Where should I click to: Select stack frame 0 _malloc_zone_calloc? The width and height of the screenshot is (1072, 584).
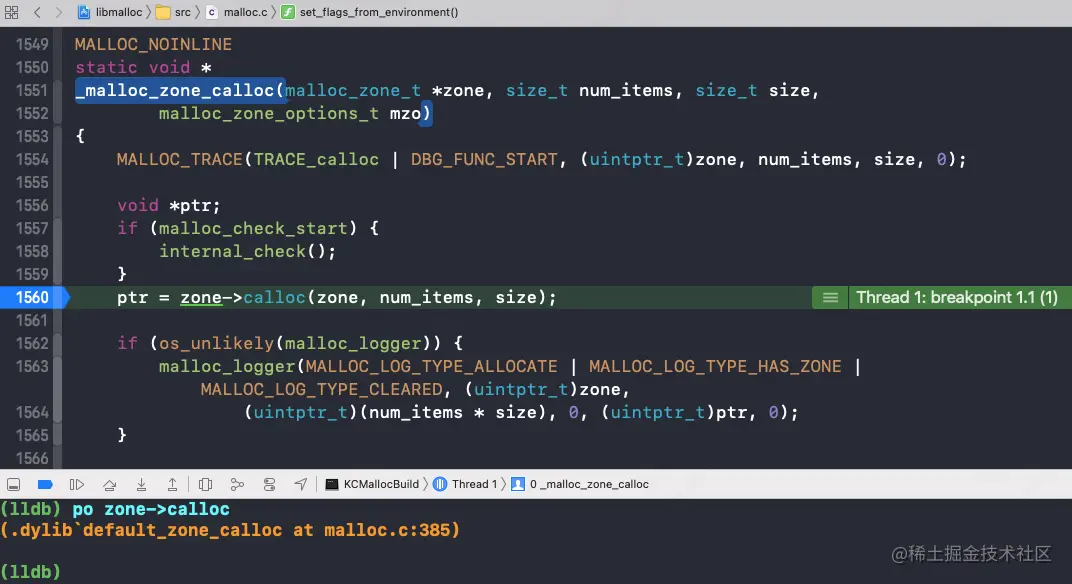580,484
